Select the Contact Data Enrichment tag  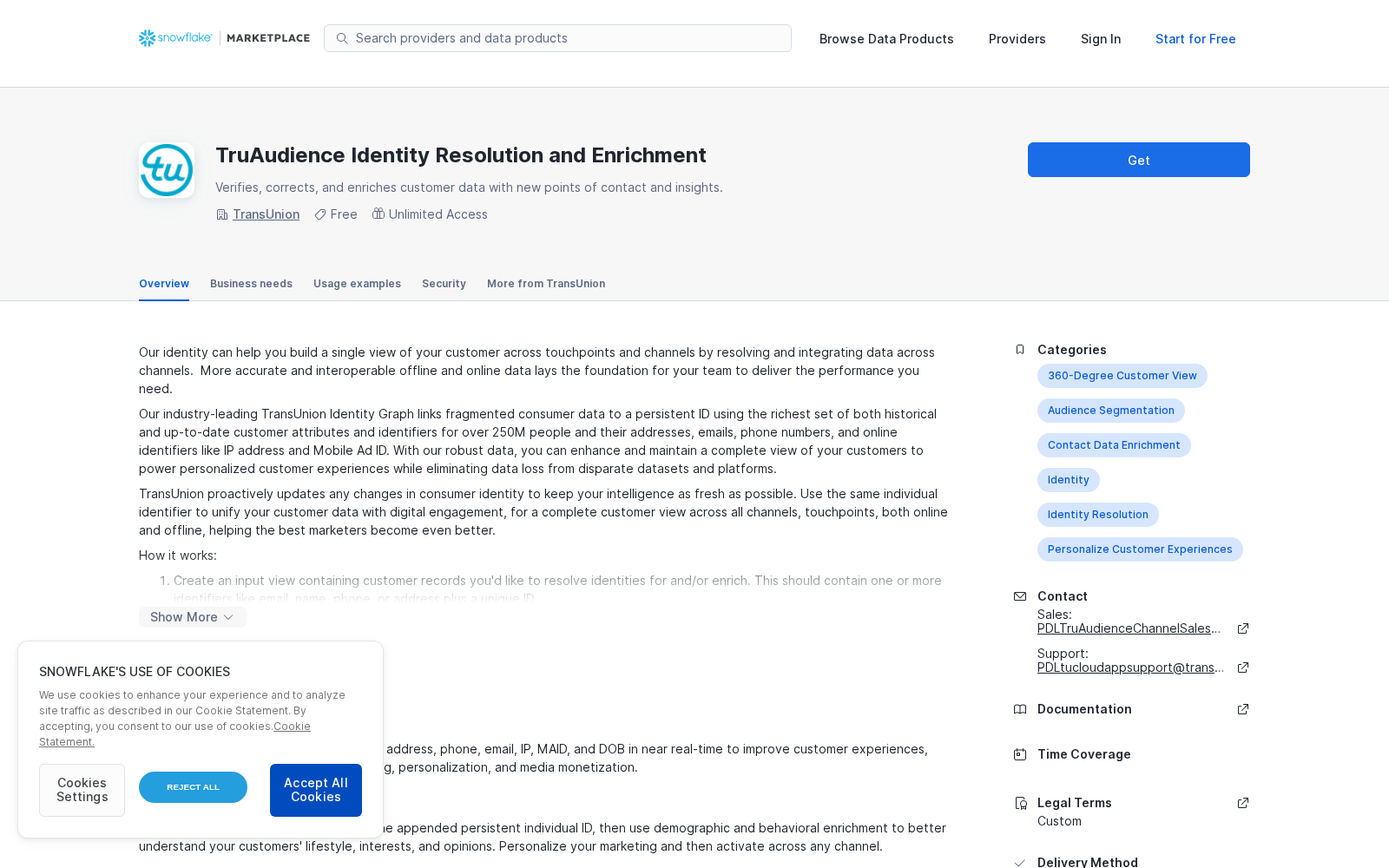pos(1114,445)
